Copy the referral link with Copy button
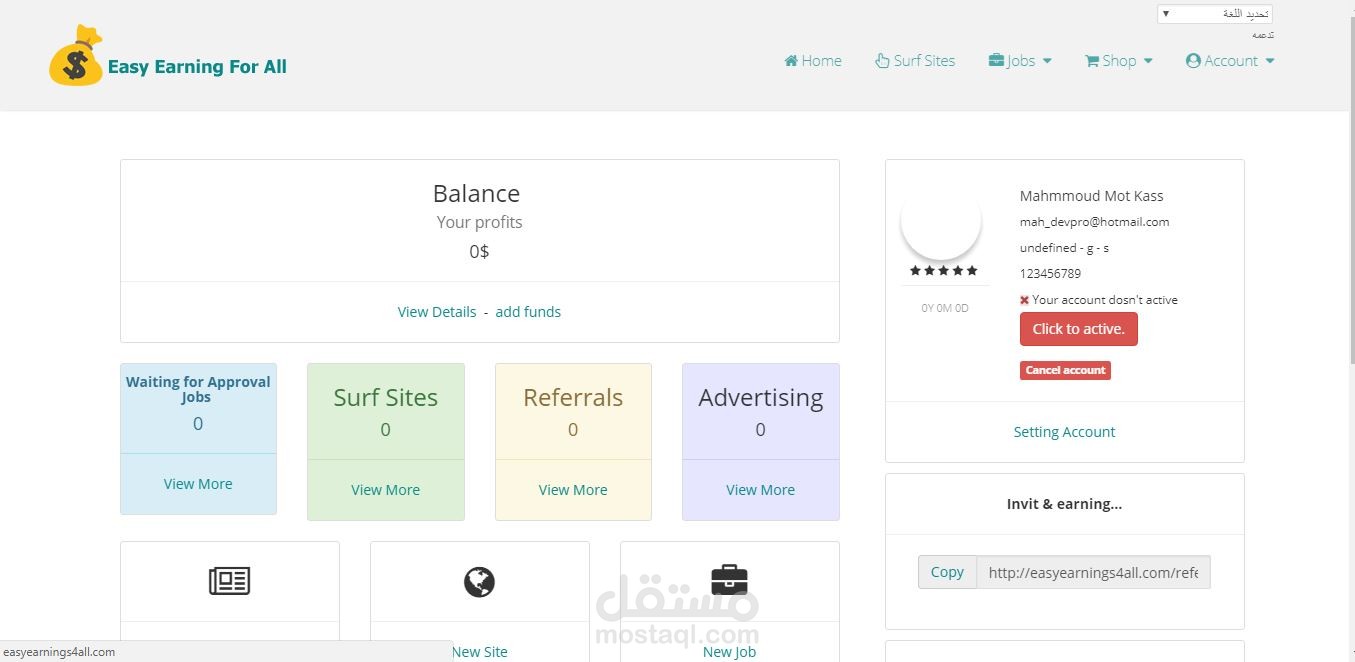Viewport: 1355px width, 662px height. [947, 572]
